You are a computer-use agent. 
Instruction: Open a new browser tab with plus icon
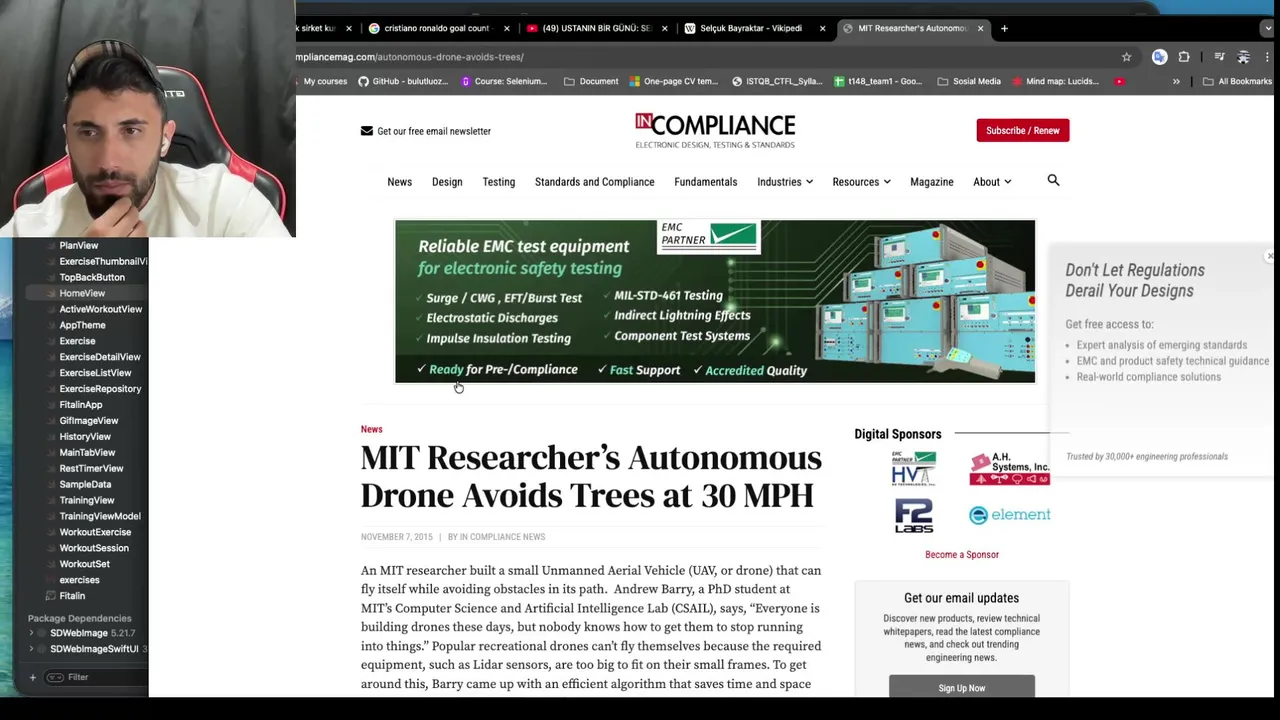coord(1004,28)
